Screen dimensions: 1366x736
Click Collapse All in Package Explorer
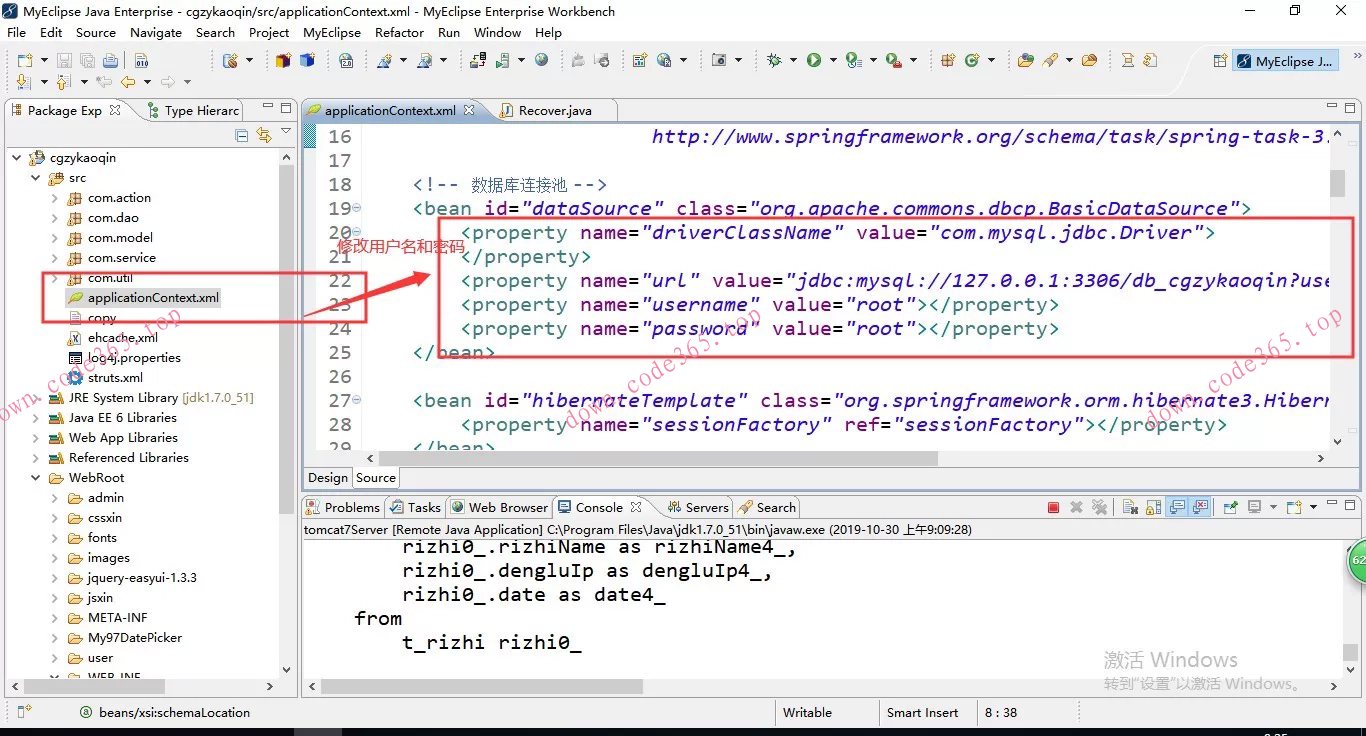pos(241,135)
